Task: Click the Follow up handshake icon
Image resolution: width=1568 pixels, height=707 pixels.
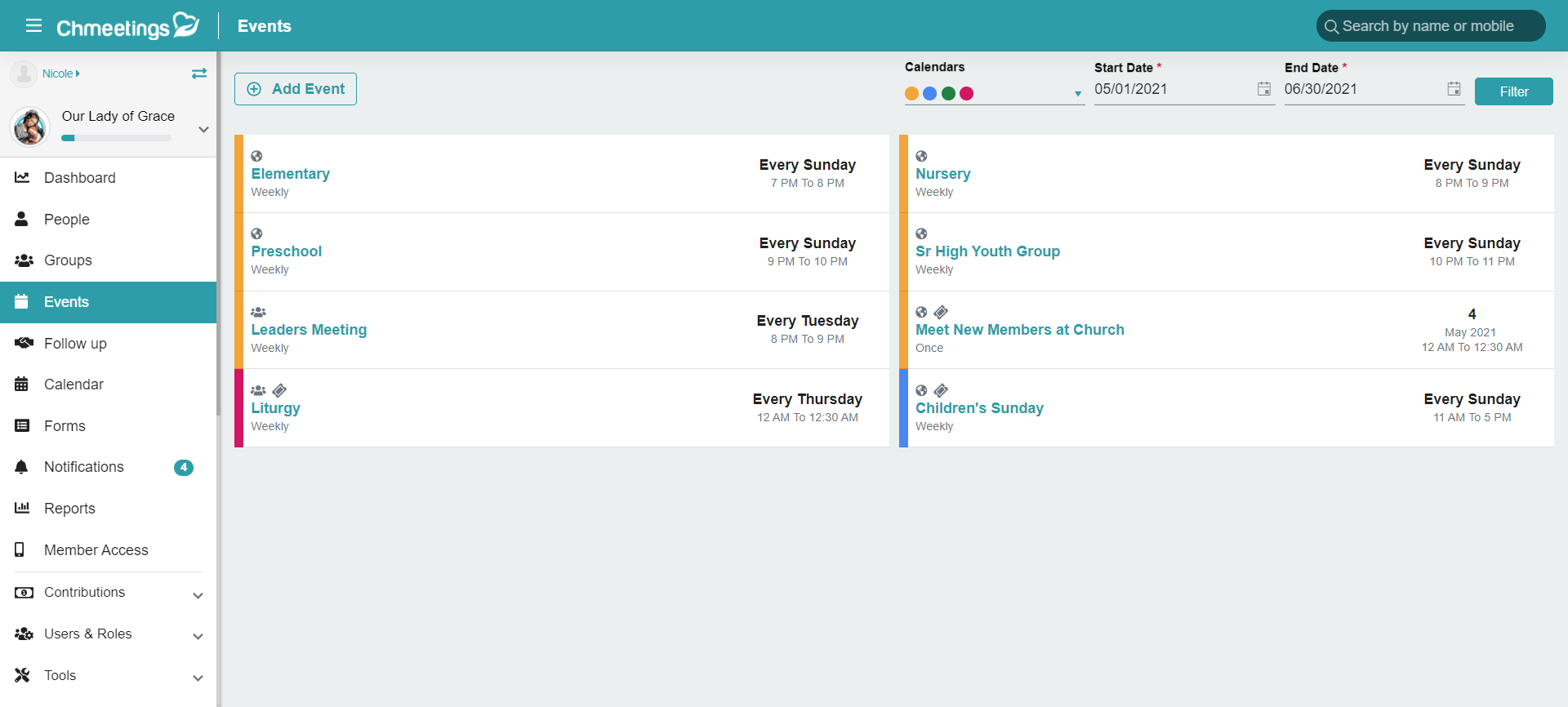Action: click(x=24, y=343)
